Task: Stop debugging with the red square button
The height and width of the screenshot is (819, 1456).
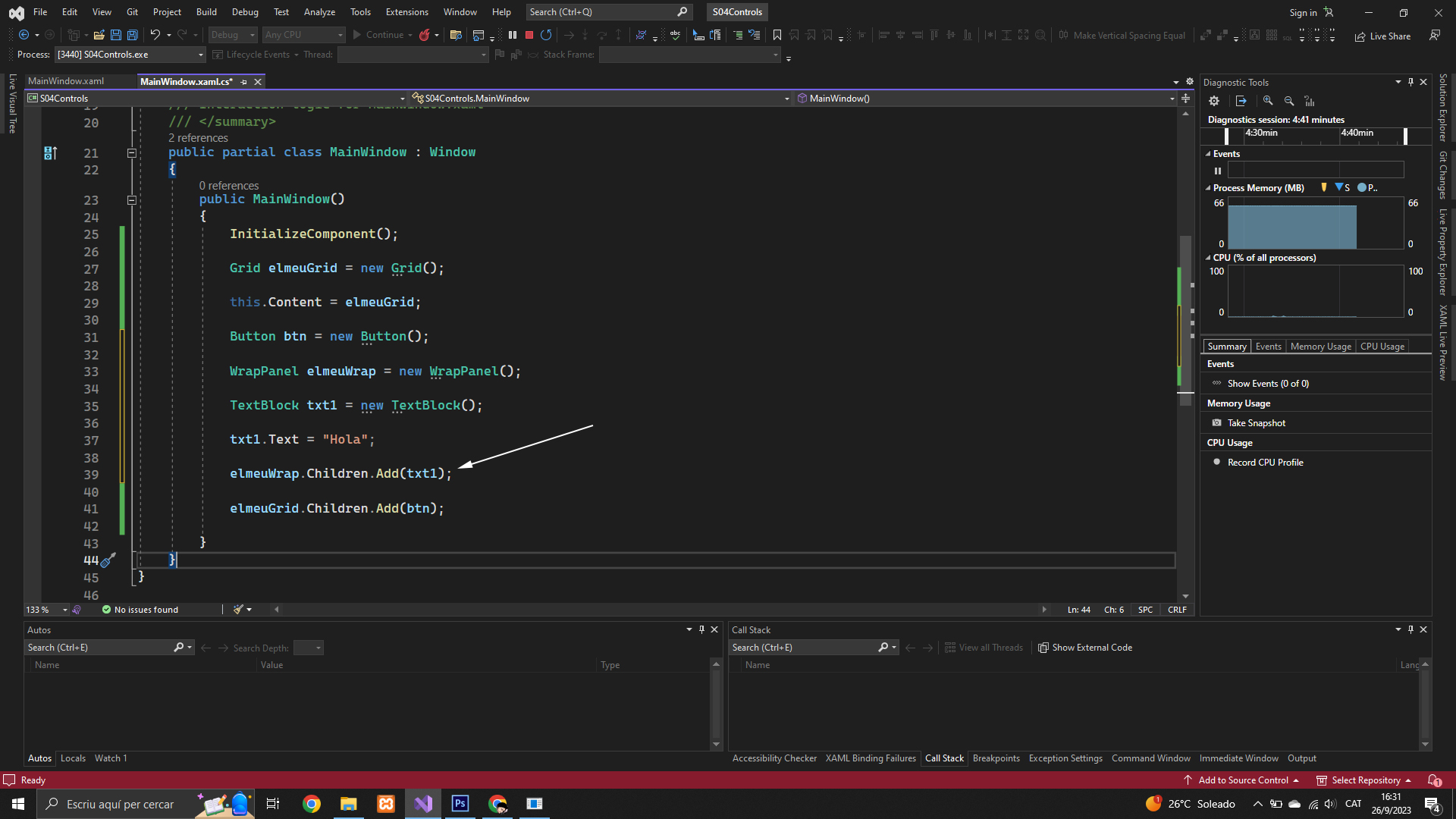Action: tap(529, 35)
